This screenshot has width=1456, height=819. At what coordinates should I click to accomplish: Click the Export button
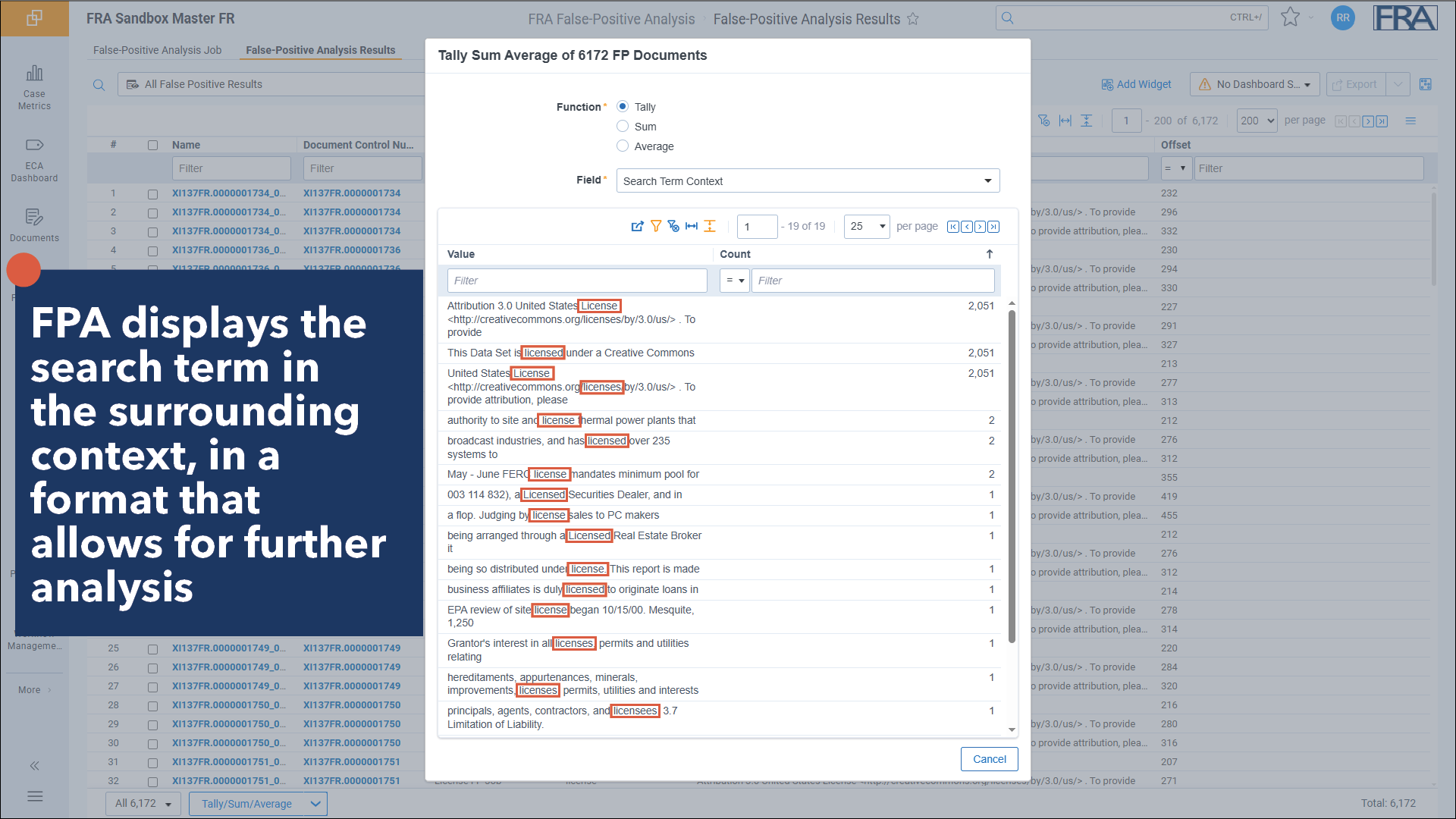tap(1355, 84)
